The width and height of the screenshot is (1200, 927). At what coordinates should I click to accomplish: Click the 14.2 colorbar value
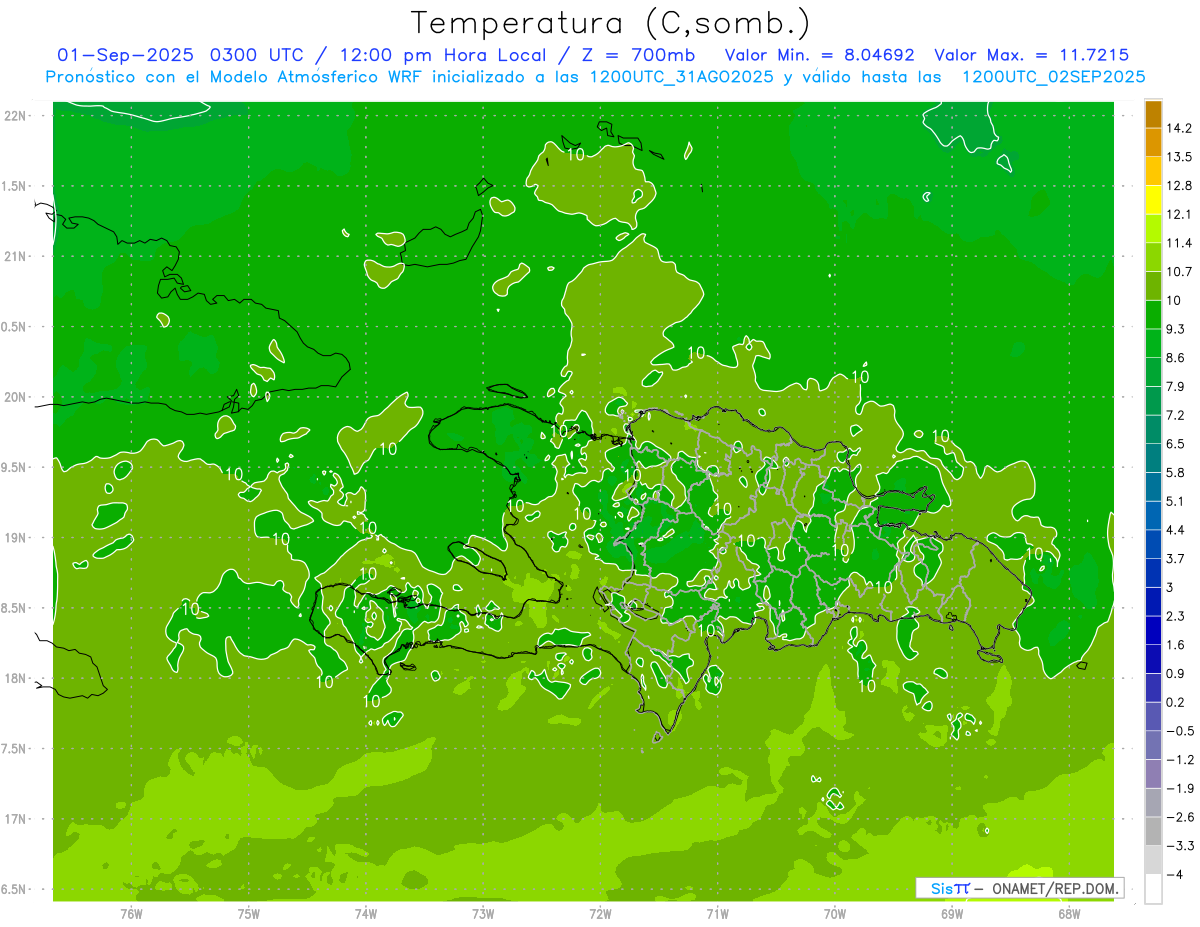[1179, 128]
